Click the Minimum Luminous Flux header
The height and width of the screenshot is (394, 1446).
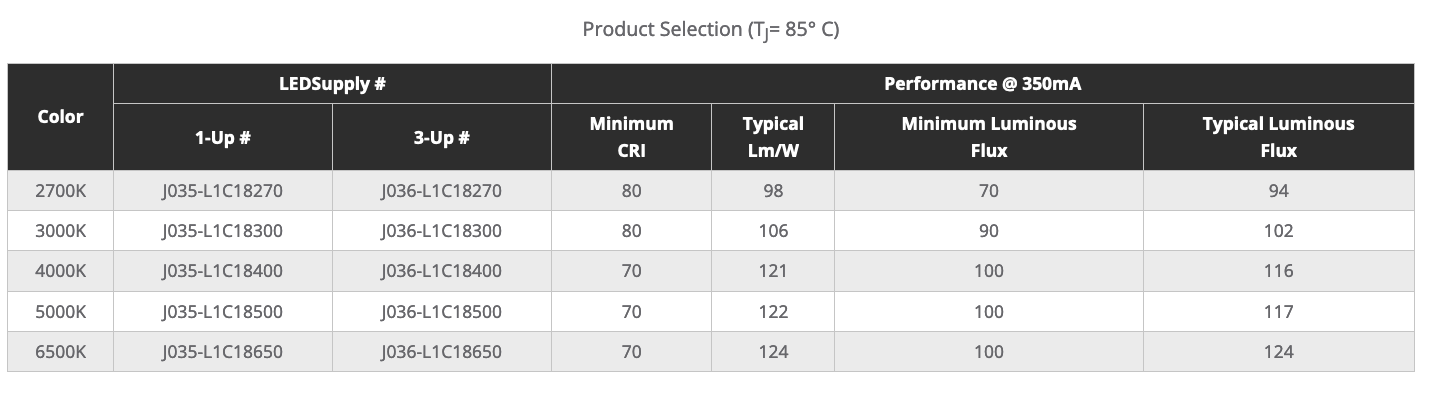[x=989, y=137]
